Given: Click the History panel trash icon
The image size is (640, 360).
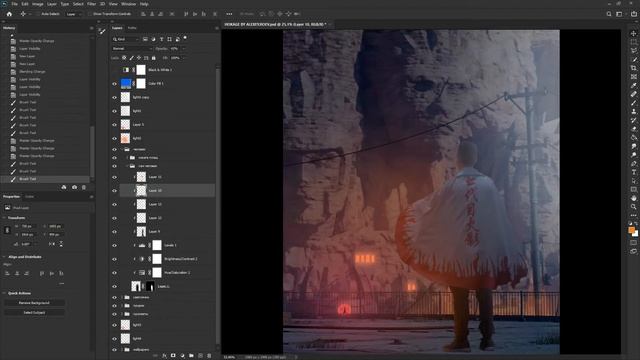Looking at the screenshot, I should (x=84, y=187).
